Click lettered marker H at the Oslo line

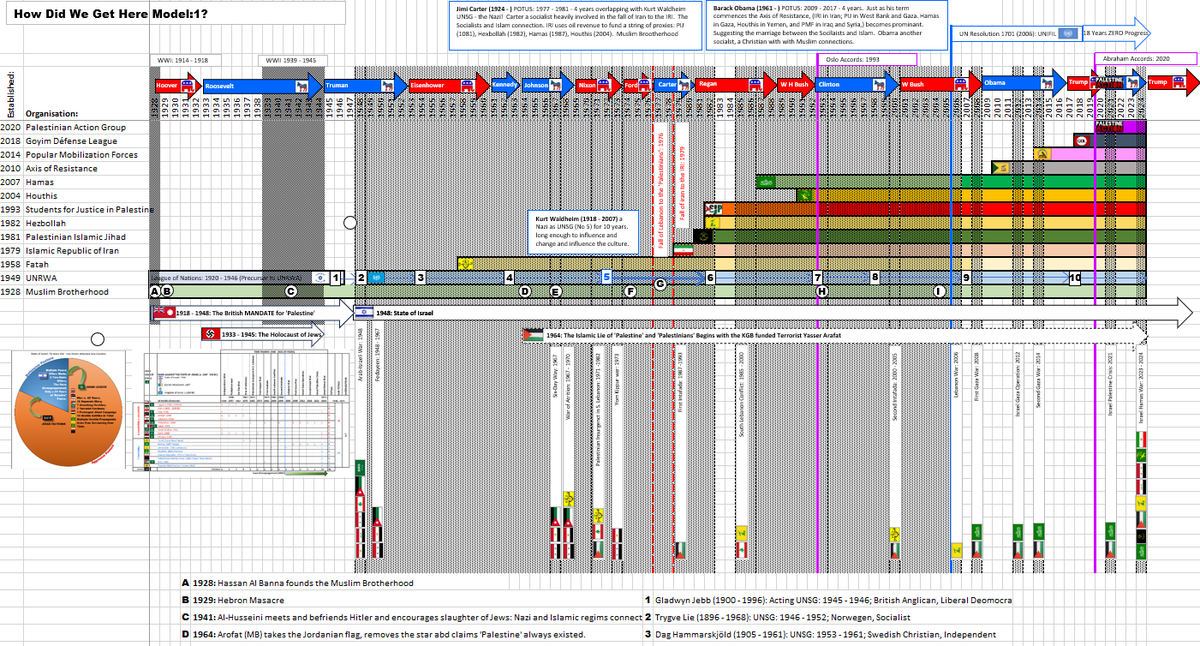coord(822,291)
